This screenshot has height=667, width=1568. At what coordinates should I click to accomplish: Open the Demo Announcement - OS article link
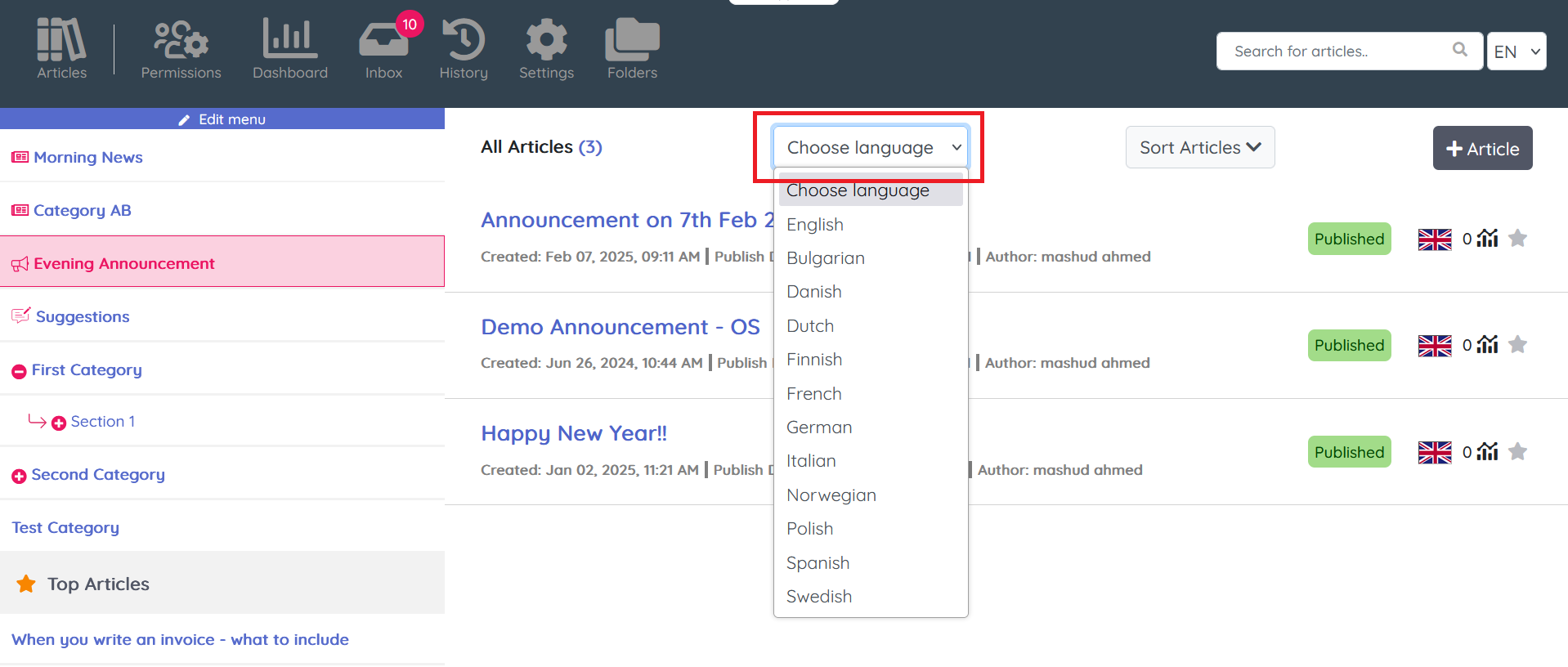pyautogui.click(x=620, y=327)
